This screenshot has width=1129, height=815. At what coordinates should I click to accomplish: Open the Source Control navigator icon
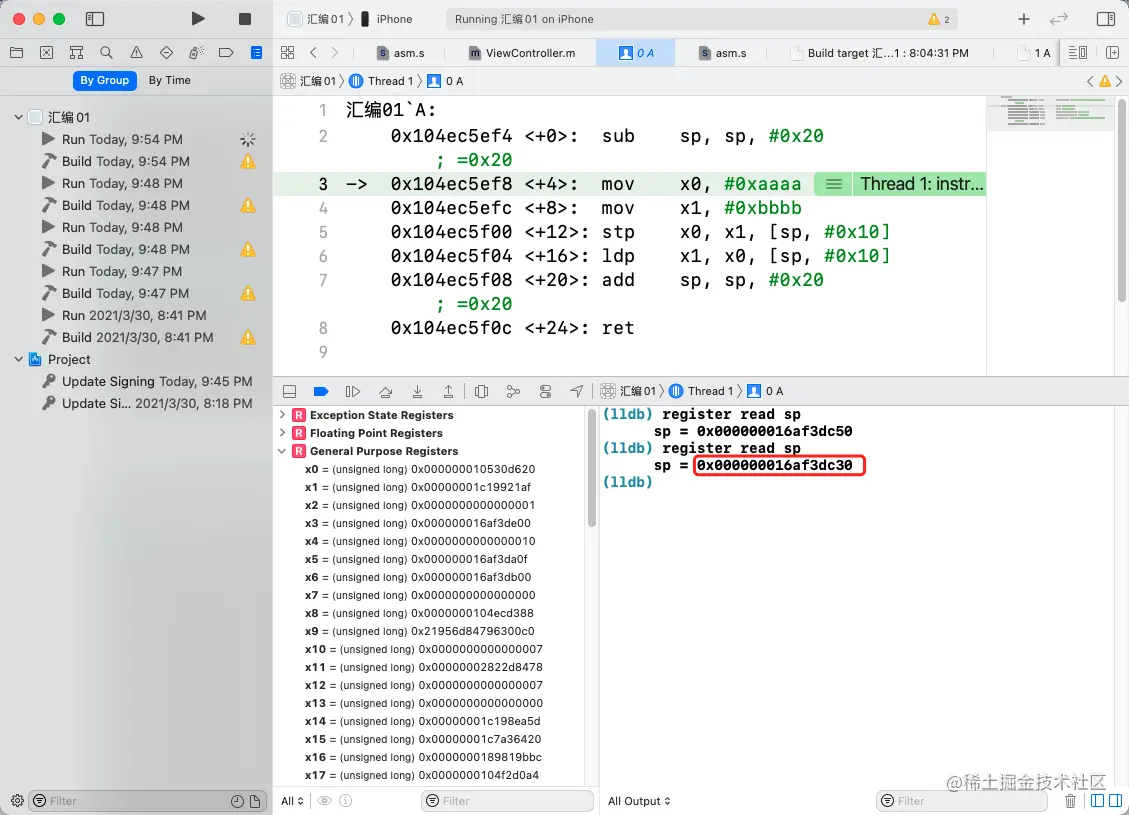[46, 53]
